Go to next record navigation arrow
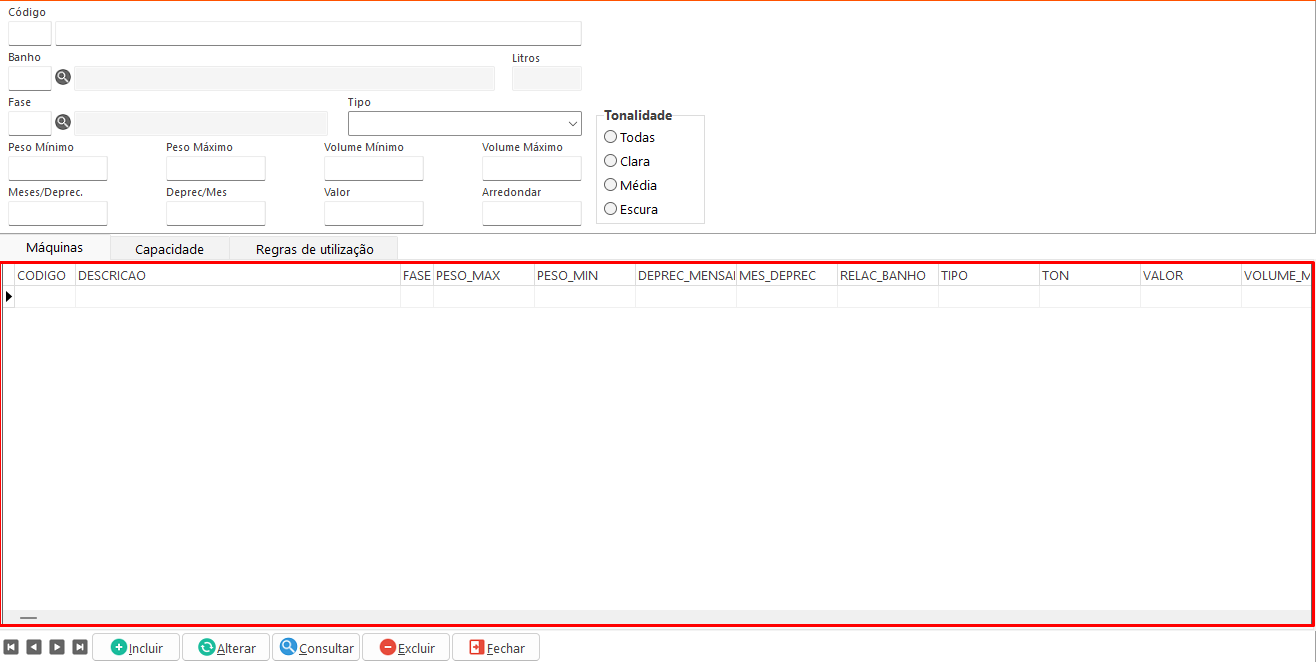1316x662 pixels. [57, 648]
